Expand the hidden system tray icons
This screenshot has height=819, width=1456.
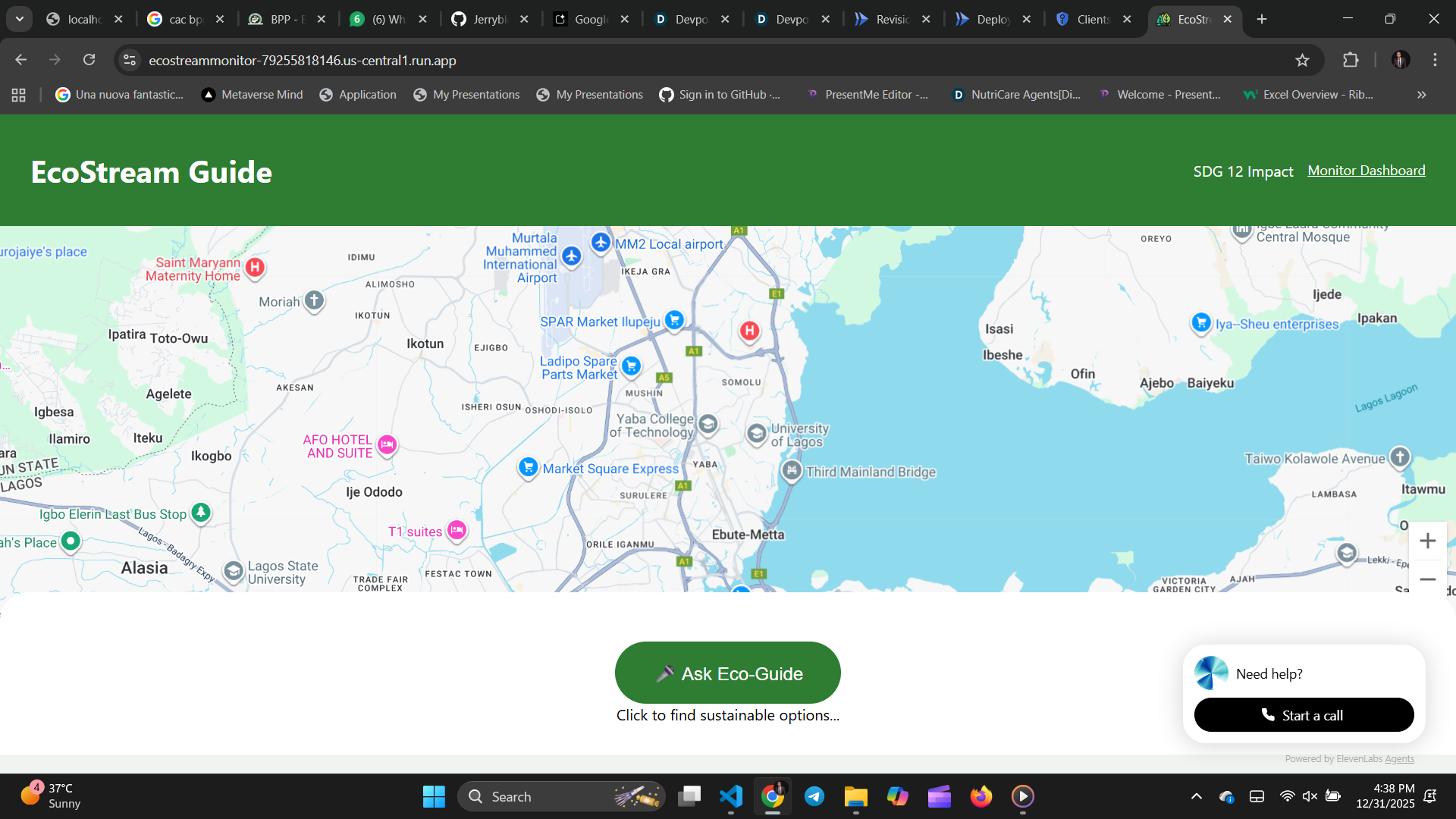tap(1196, 796)
